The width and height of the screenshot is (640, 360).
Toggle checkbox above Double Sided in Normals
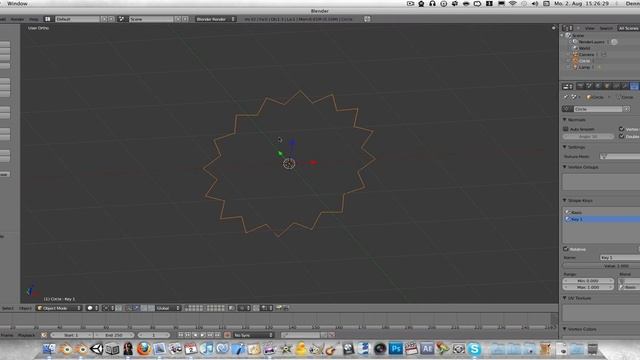[x=622, y=129]
